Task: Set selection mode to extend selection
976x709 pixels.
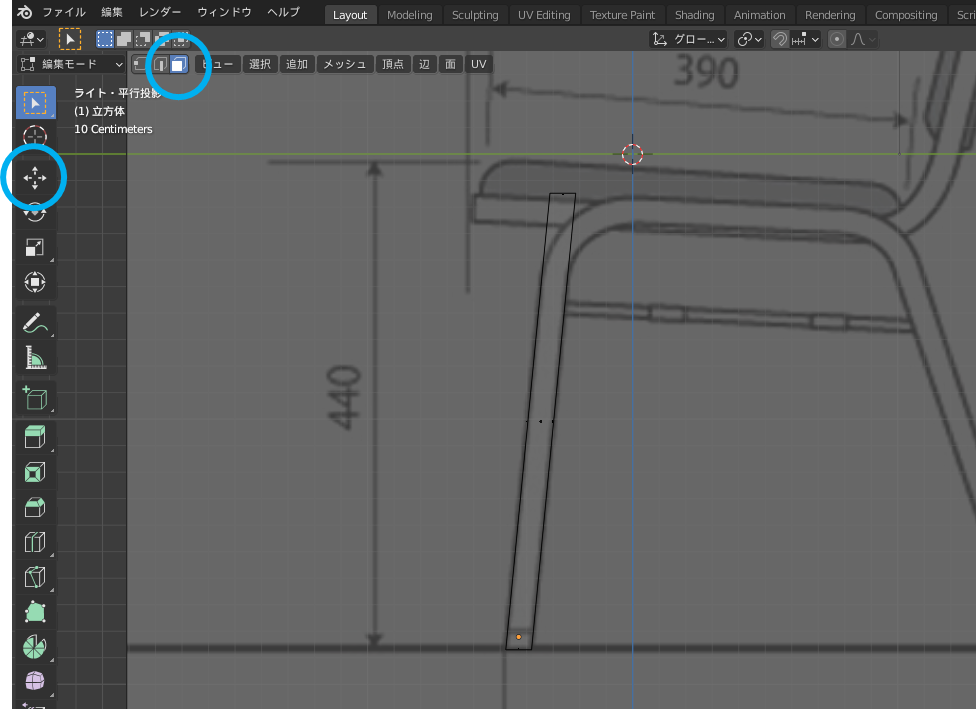Action: pyautogui.click(x=124, y=40)
